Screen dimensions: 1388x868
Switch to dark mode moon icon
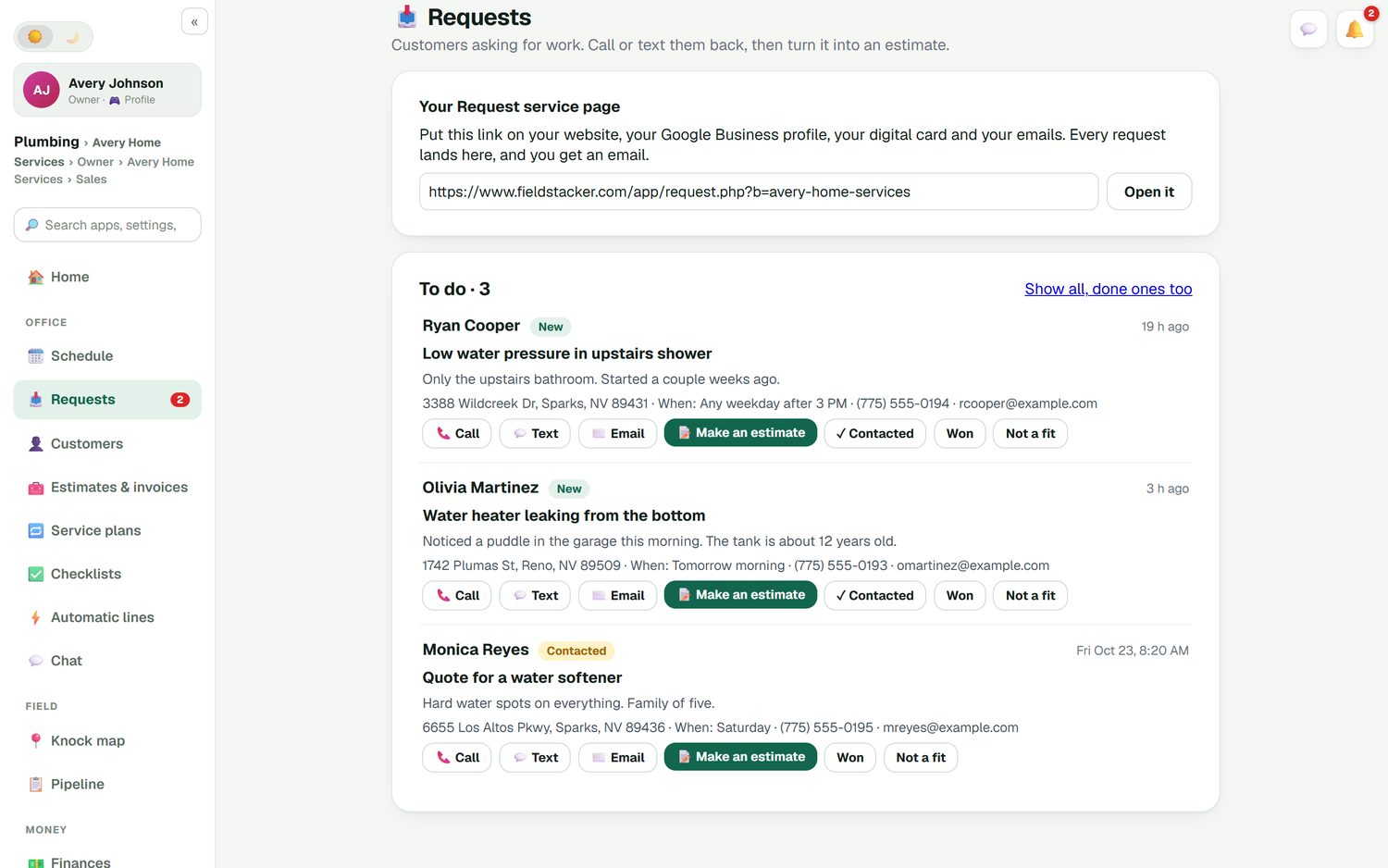point(72,37)
